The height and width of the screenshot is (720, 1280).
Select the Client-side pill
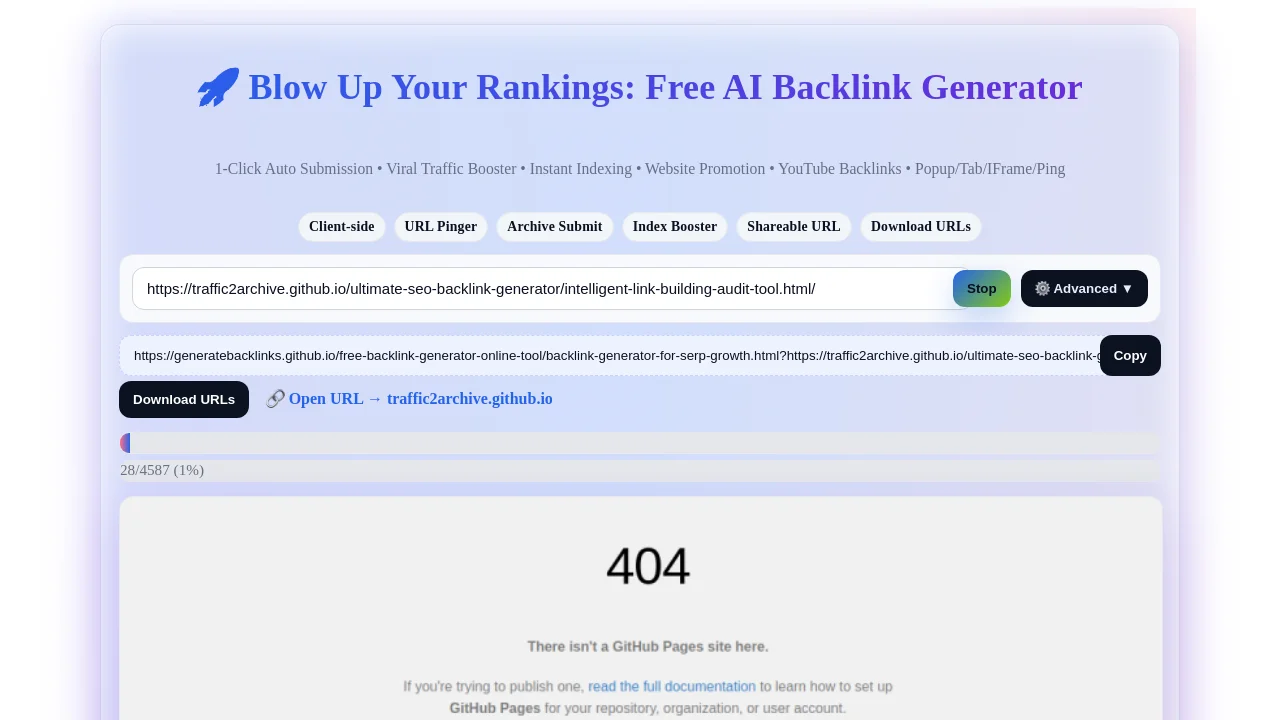[341, 227]
